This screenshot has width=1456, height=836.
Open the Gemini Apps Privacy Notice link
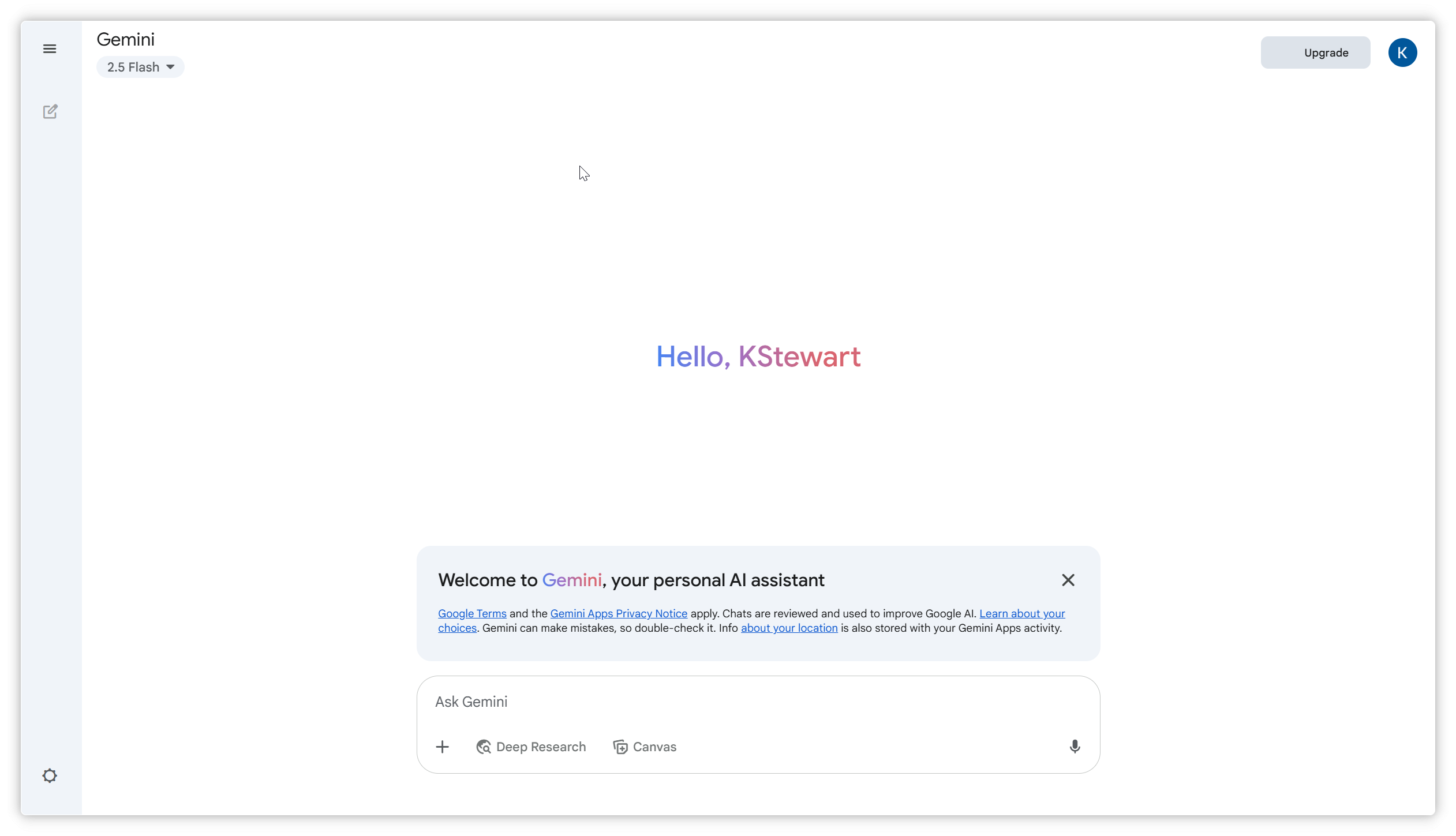(619, 613)
